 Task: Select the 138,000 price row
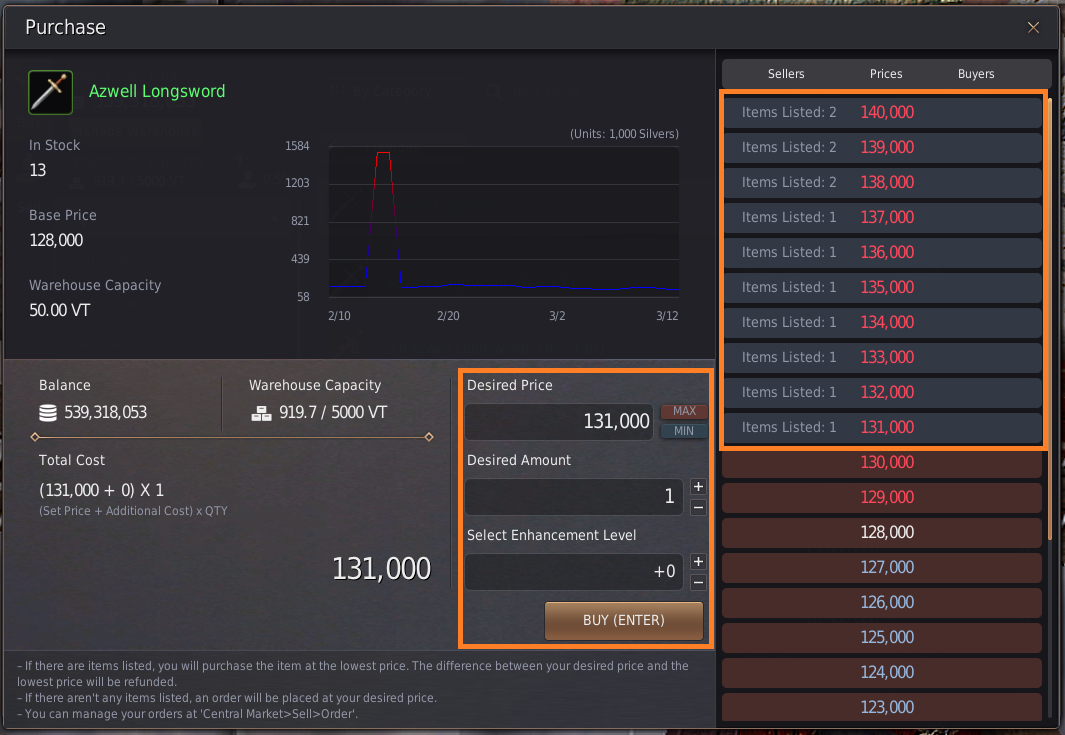pos(882,182)
